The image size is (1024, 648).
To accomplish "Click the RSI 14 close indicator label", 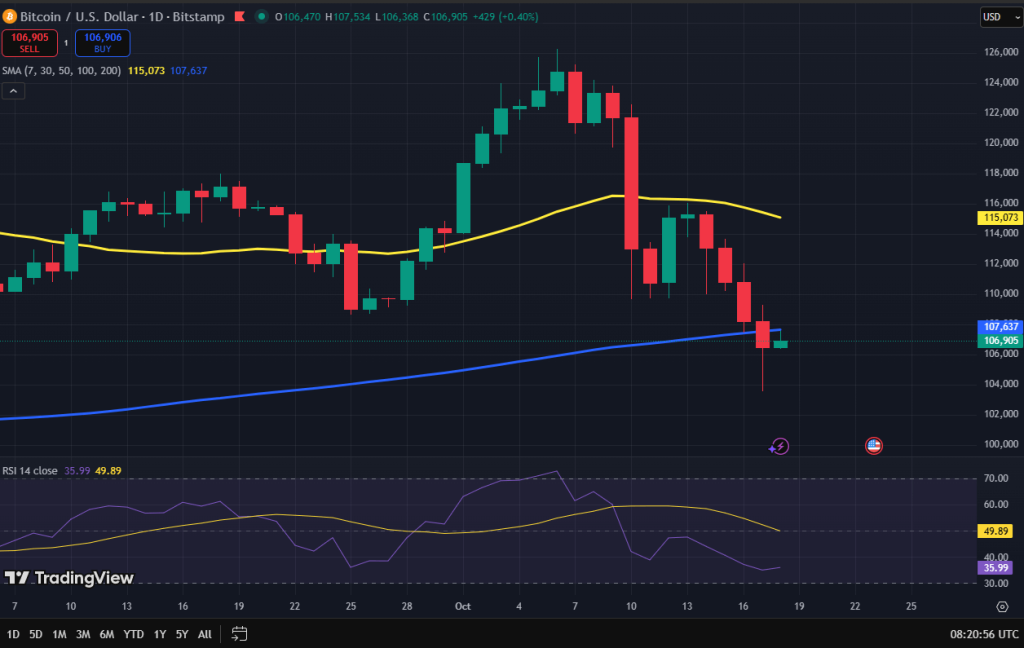I will (29, 470).
